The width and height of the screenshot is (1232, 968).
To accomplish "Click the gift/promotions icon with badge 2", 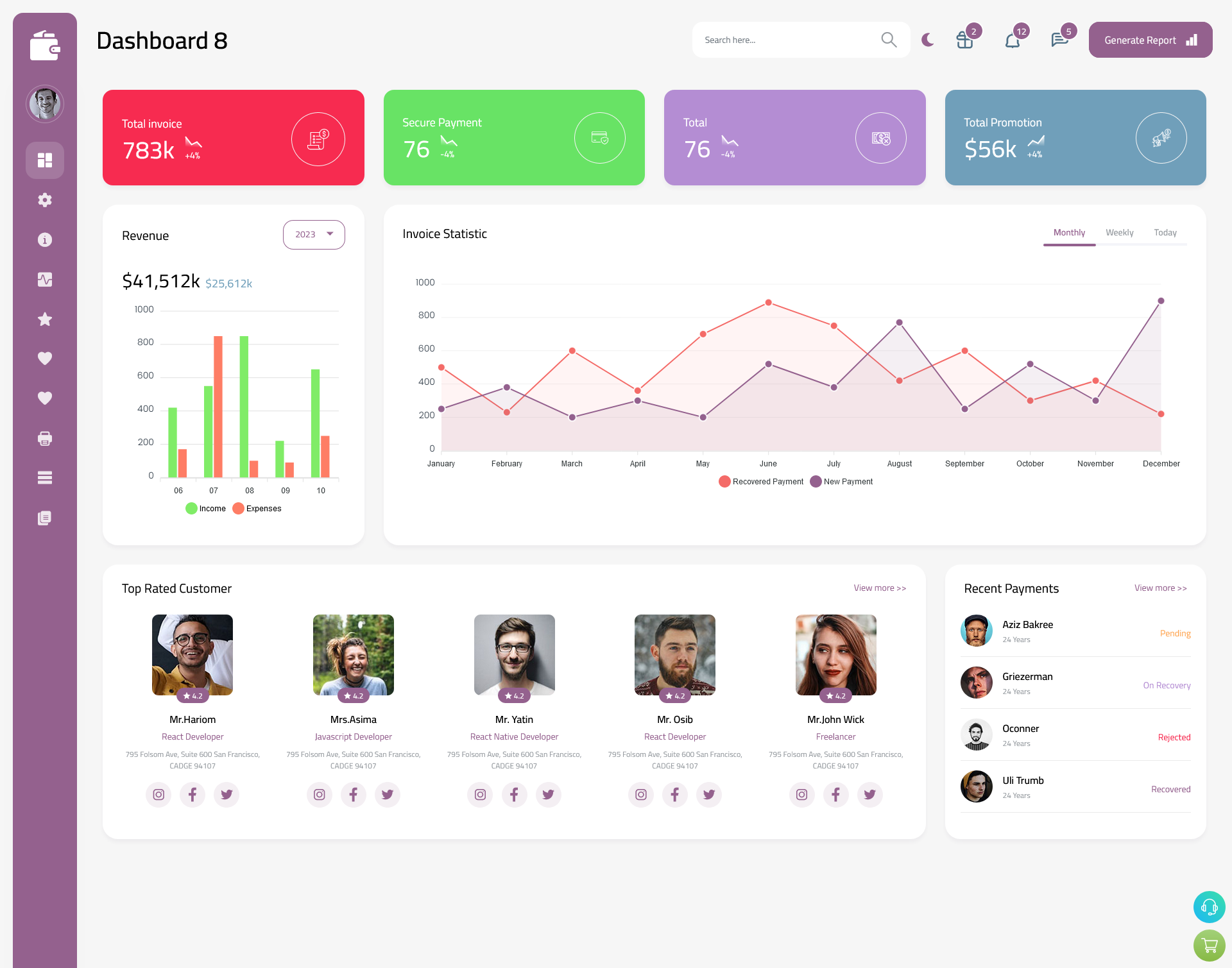I will coord(965,41).
